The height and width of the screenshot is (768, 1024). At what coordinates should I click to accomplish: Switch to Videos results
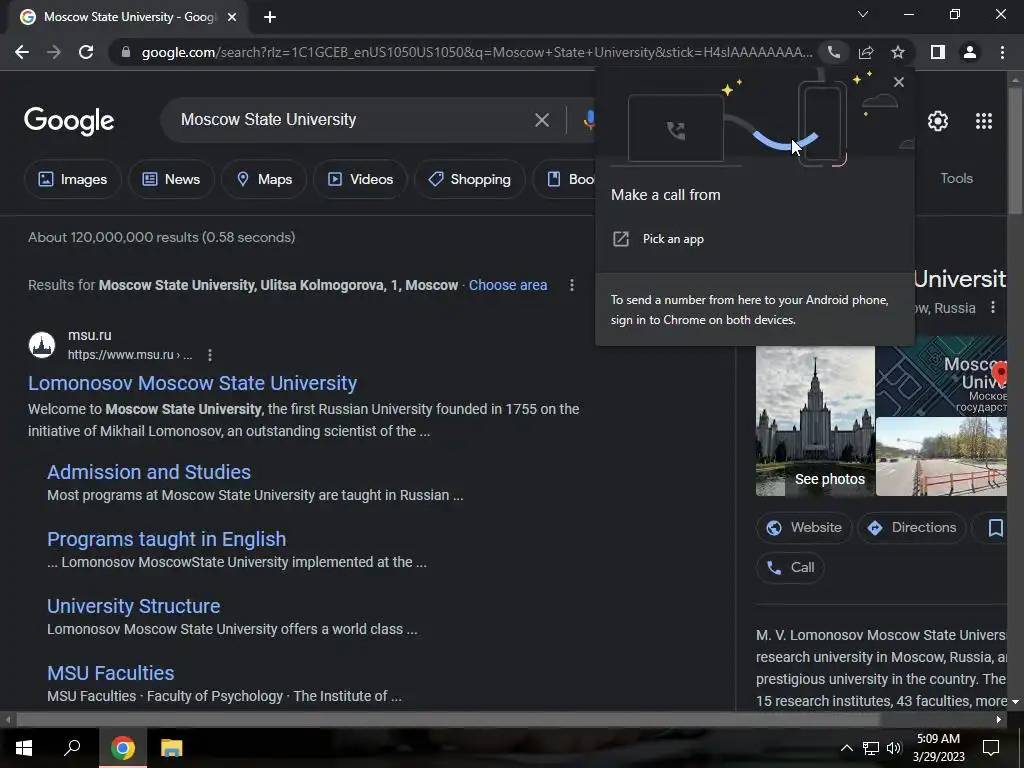[x=360, y=179]
